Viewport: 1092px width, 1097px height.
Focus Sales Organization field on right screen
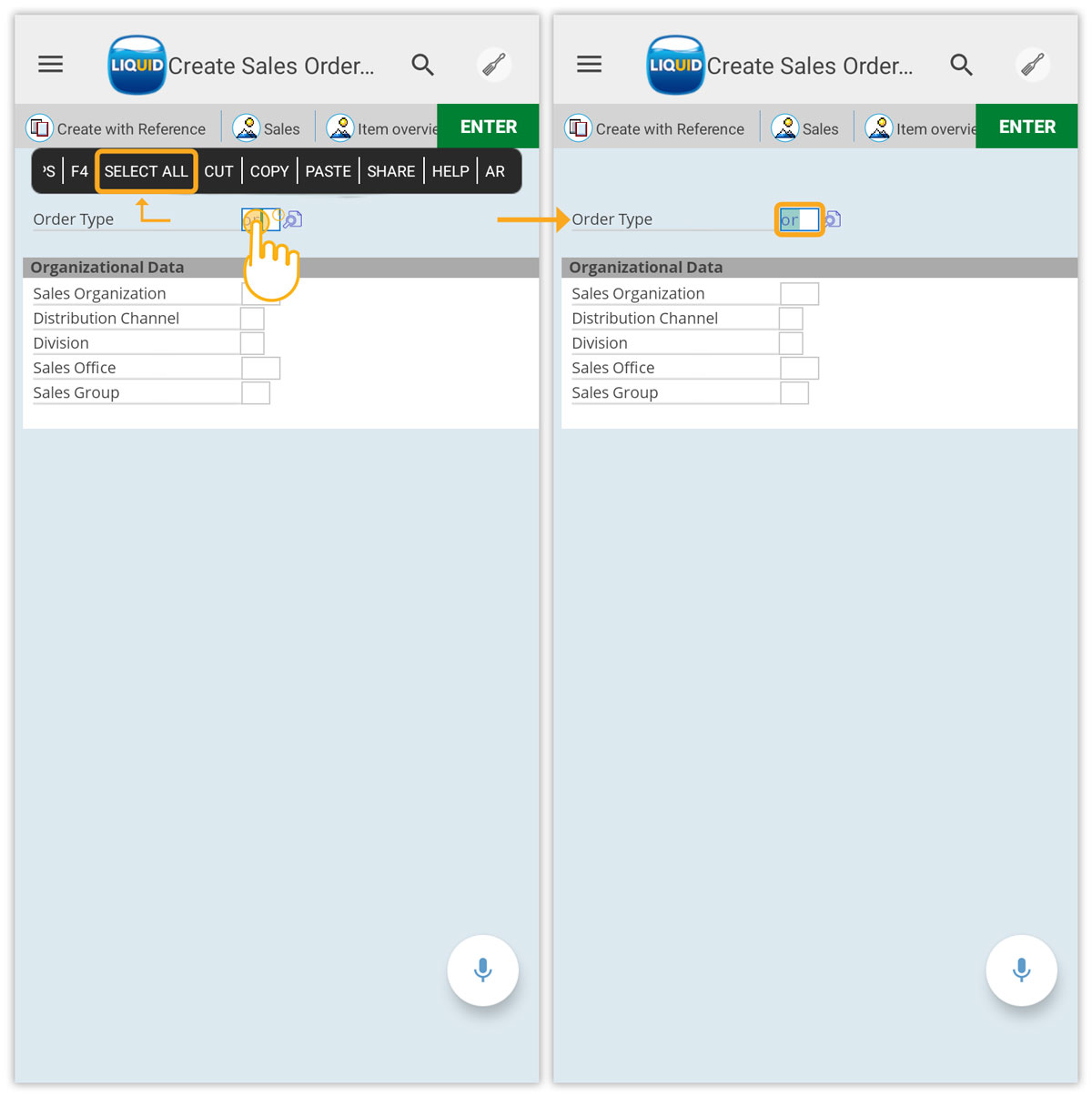800,294
